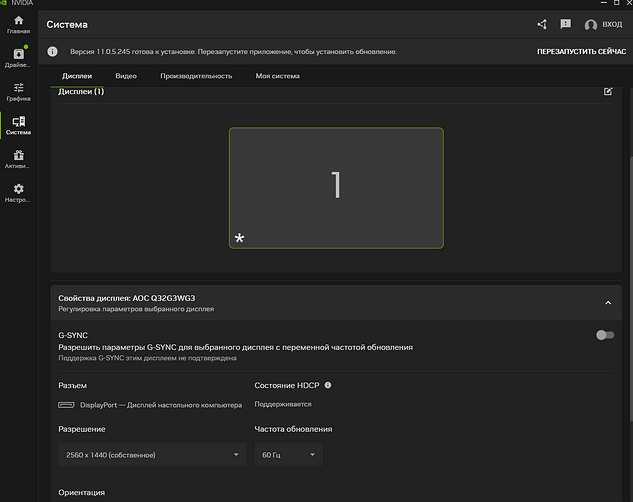Click the ВХОД user avatar
This screenshot has width=633, height=502.
click(x=590, y=25)
